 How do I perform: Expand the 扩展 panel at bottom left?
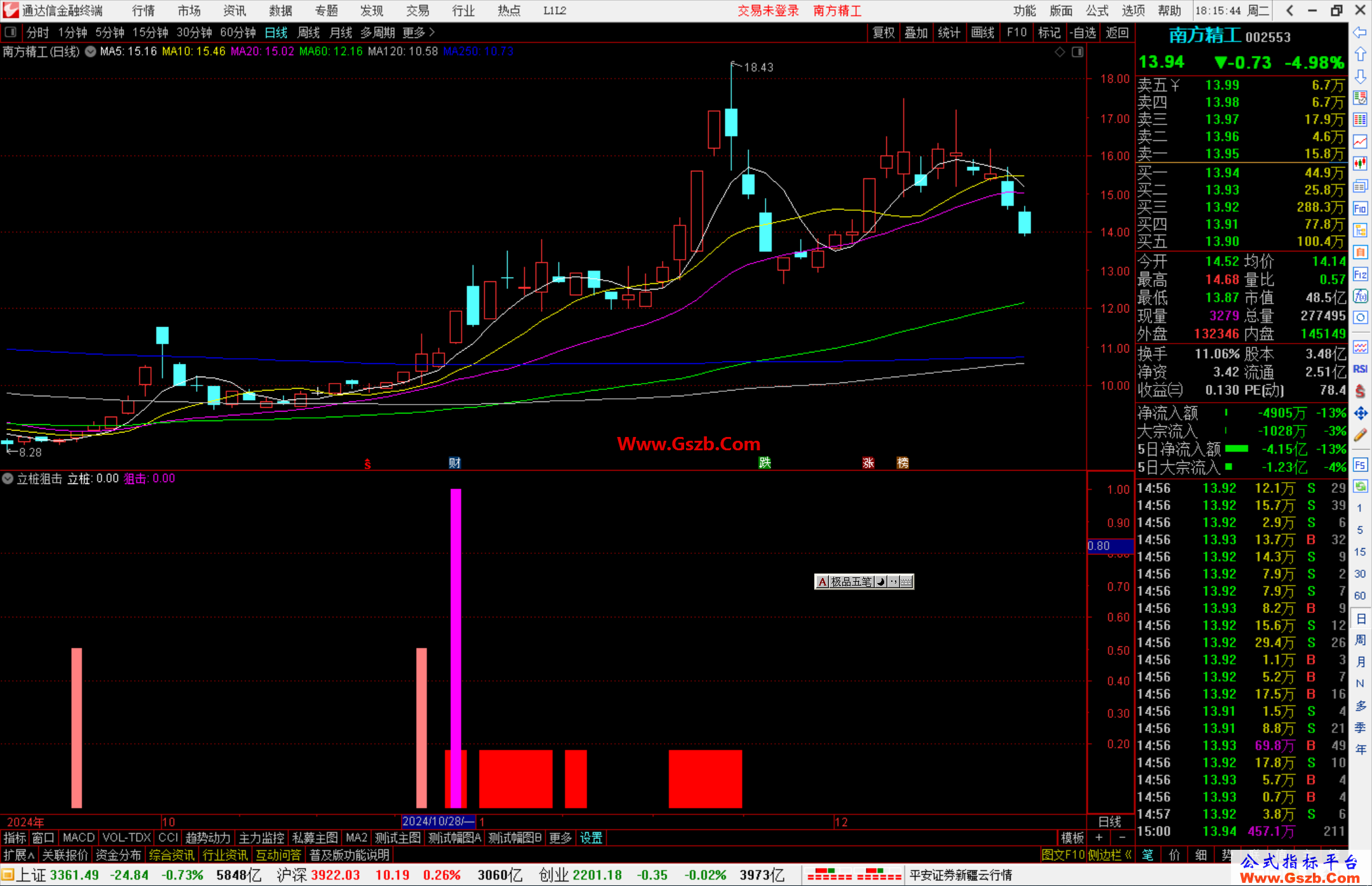pos(19,855)
